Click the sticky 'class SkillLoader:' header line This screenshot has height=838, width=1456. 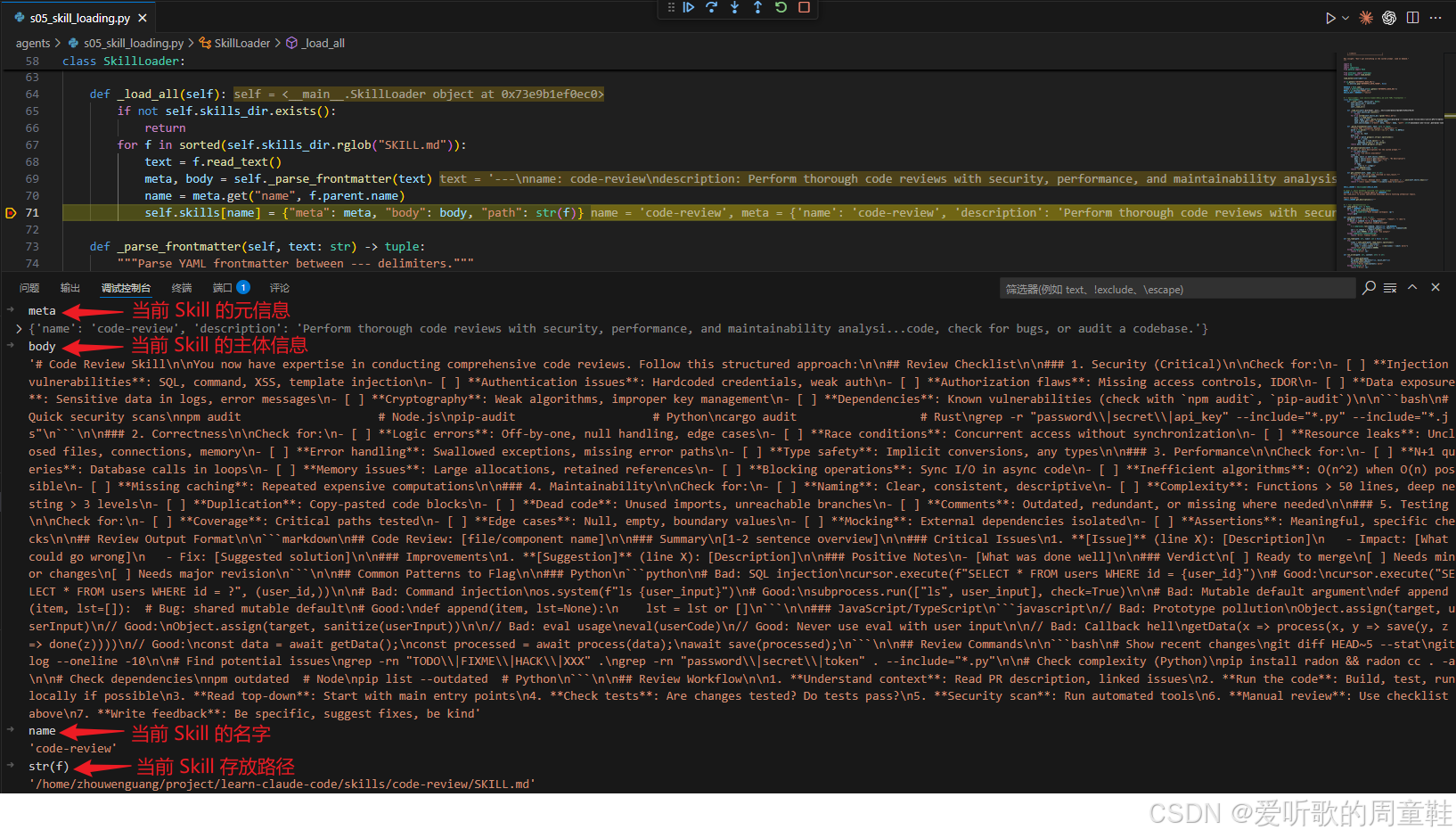124,62
